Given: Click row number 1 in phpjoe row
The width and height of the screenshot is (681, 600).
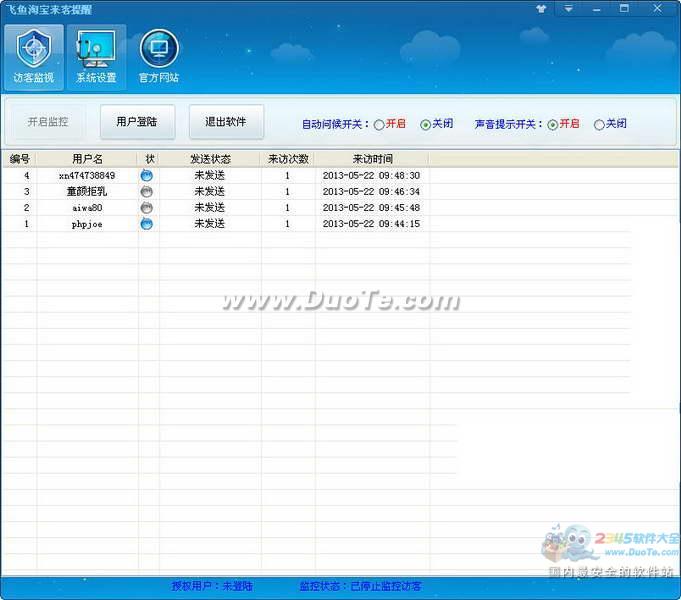Looking at the screenshot, I should [x=26, y=224].
